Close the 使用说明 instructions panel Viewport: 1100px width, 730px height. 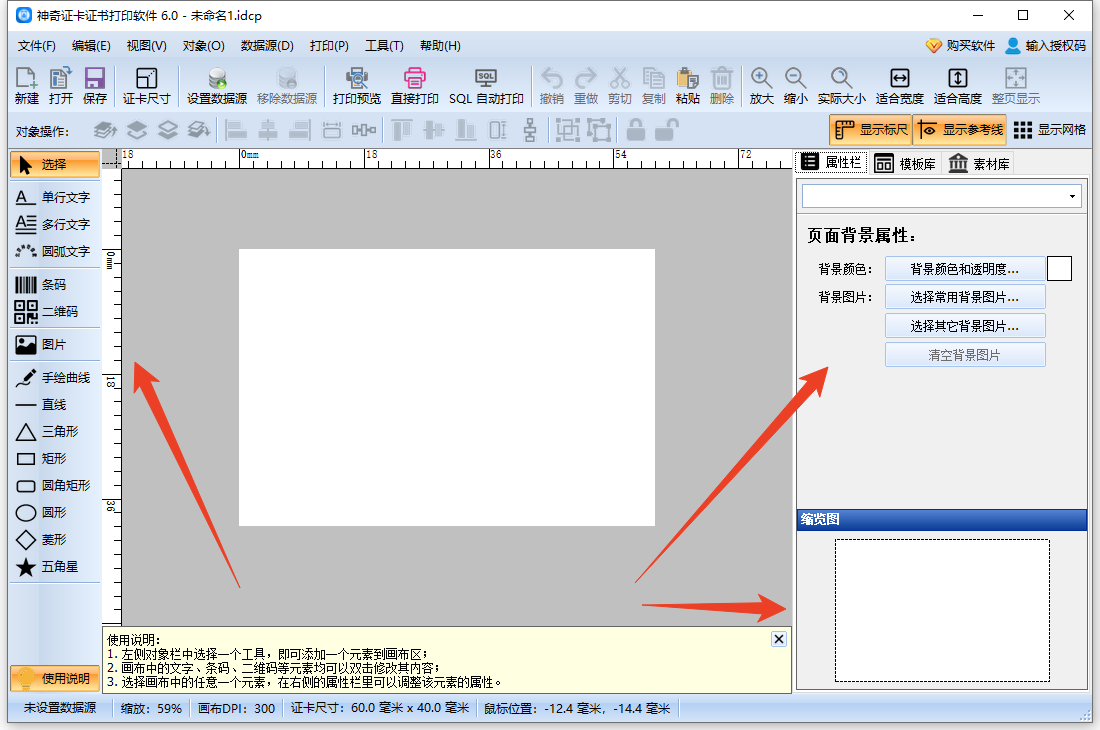(x=778, y=638)
